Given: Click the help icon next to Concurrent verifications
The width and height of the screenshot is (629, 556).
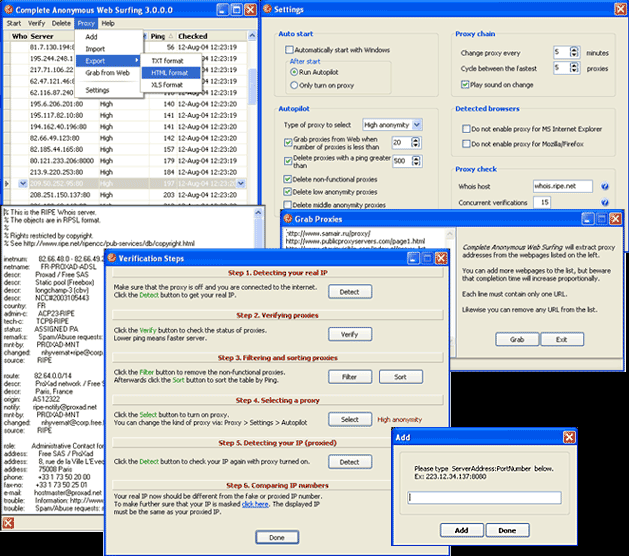Looking at the screenshot, I should coord(605,203).
